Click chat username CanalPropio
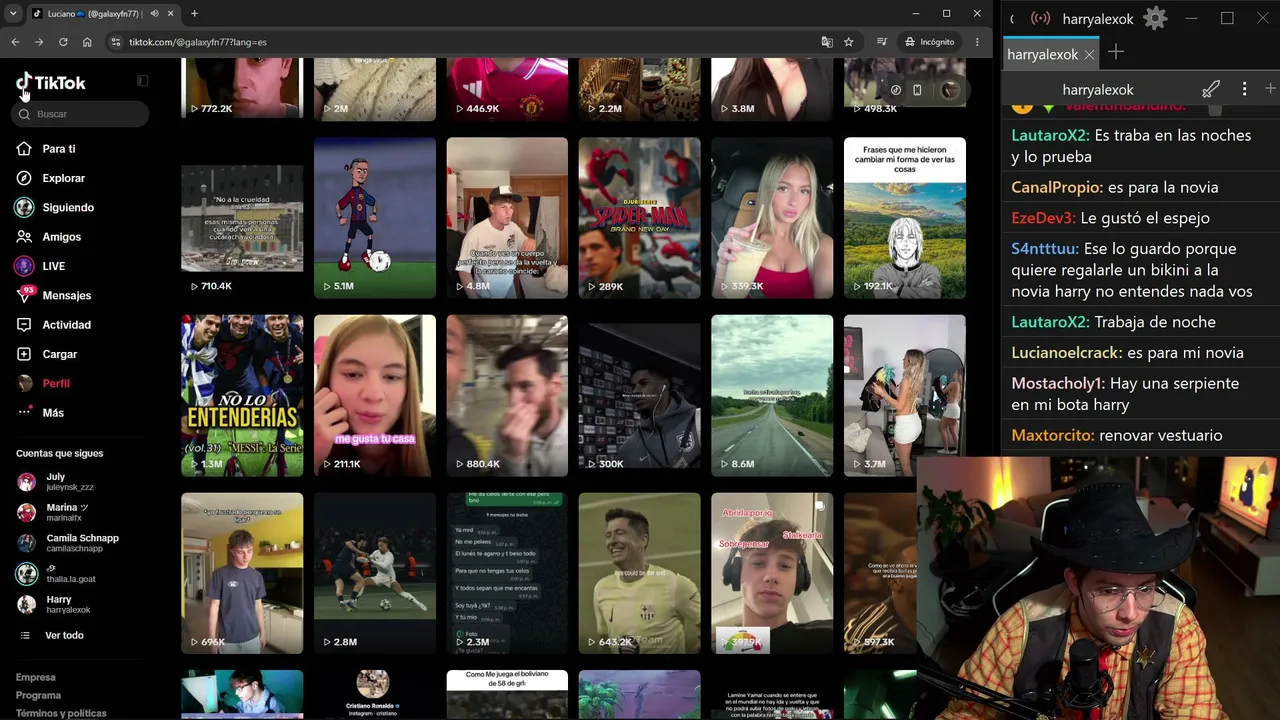Screen dimensions: 1280x720 point(1057,187)
